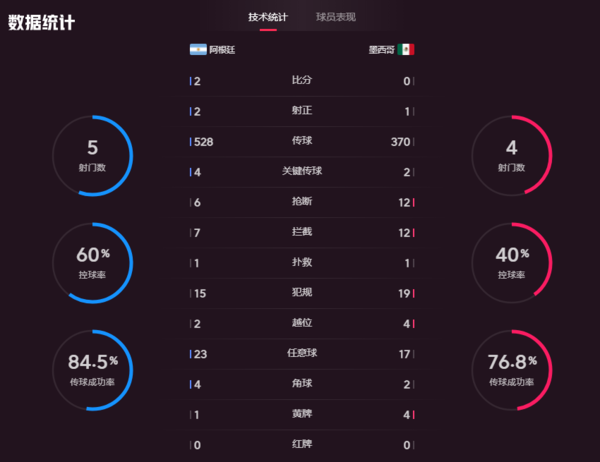Image resolution: width=600 pixels, height=462 pixels.
Task: Click Argentina's 84.5% 传球成功率 gauge
Action: (92, 368)
